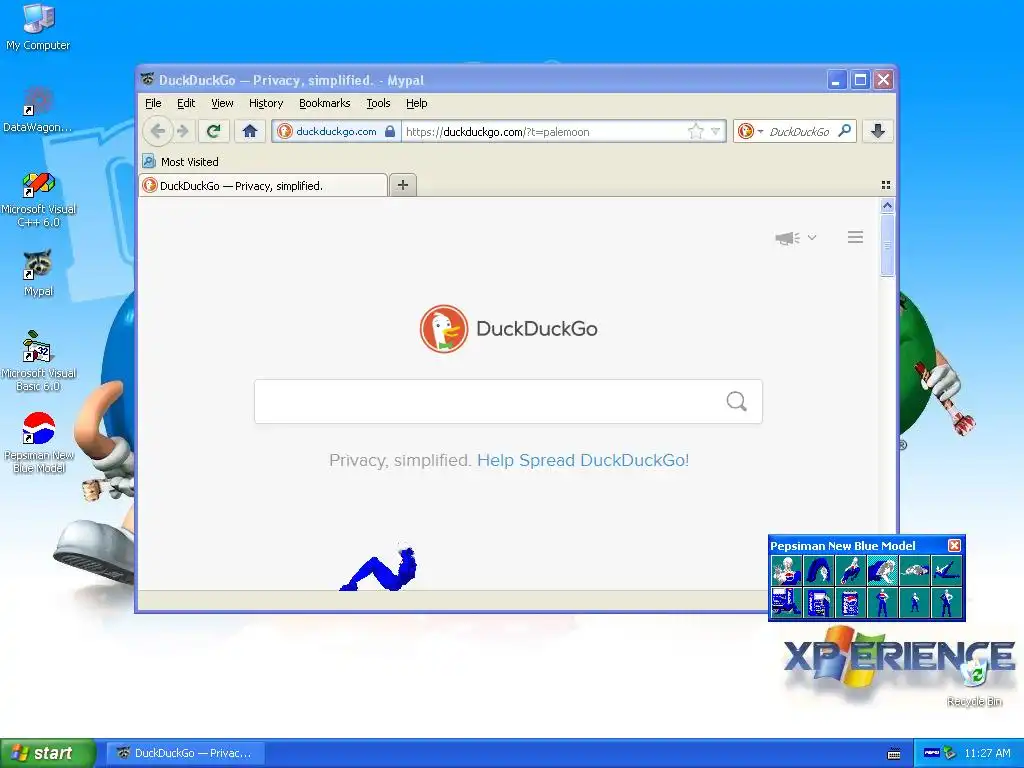This screenshot has height=768, width=1024.
Task: Reload the page with the green refresh icon
Action: click(213, 131)
